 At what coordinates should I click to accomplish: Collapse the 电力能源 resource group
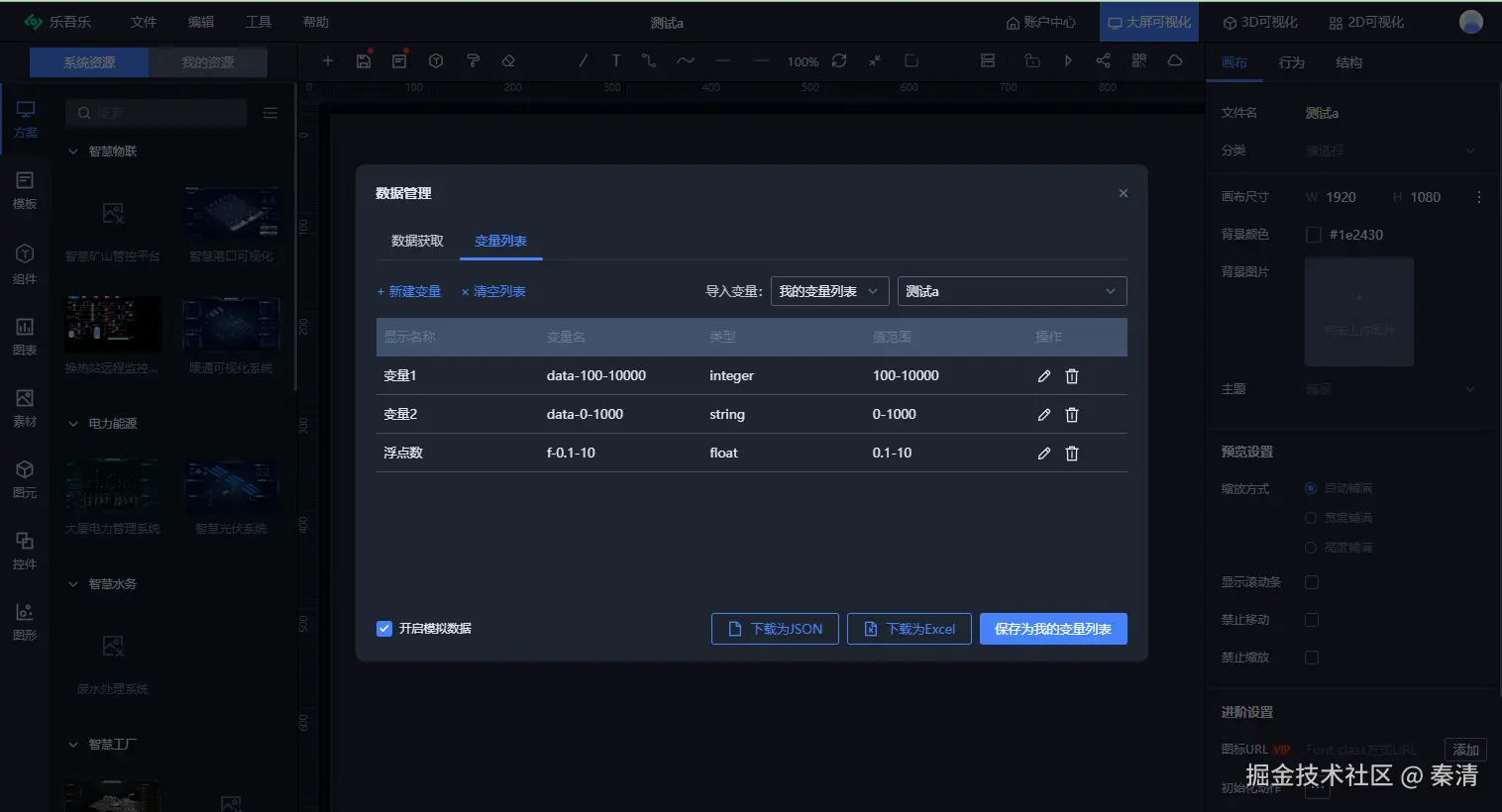click(72, 424)
